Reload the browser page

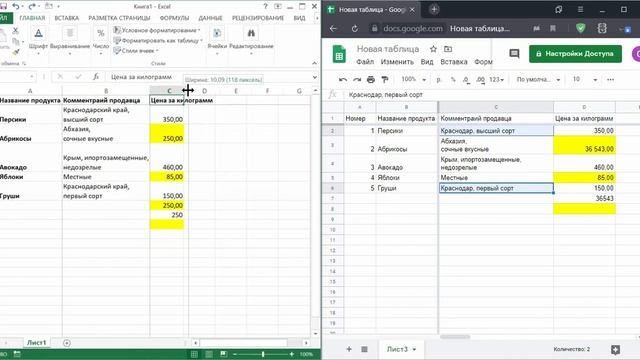tap(355, 29)
